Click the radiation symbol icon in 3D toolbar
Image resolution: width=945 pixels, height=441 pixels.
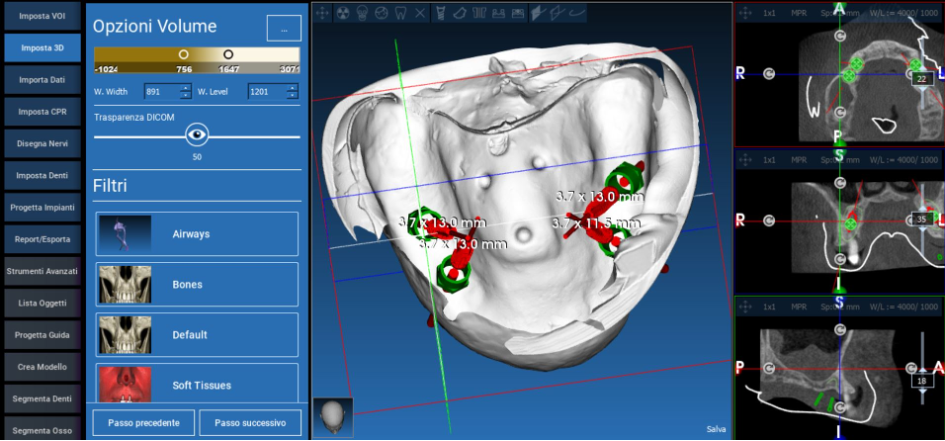point(342,13)
